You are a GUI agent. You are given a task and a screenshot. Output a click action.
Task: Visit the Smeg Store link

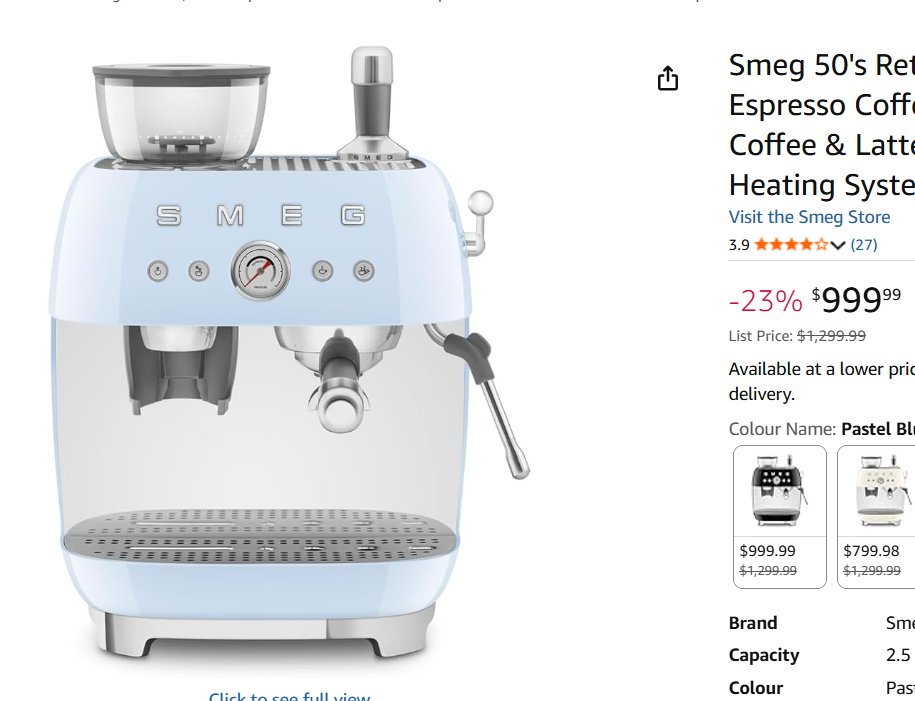point(809,217)
